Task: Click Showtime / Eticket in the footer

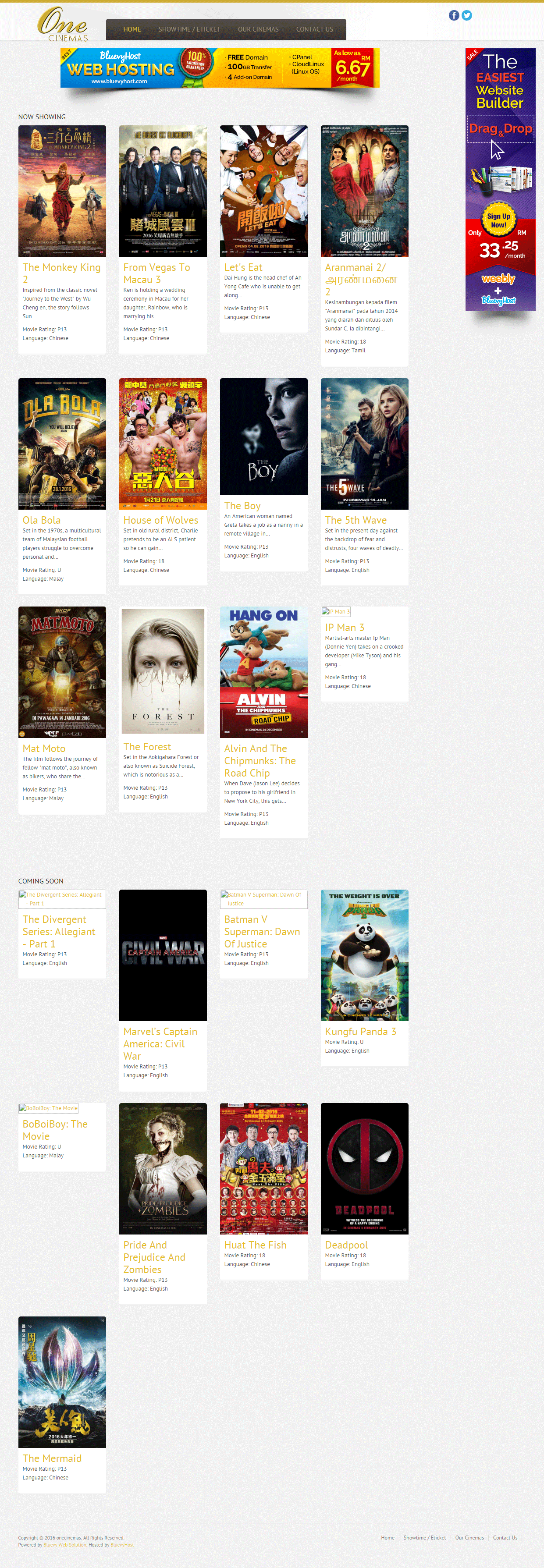Action: [425, 1538]
